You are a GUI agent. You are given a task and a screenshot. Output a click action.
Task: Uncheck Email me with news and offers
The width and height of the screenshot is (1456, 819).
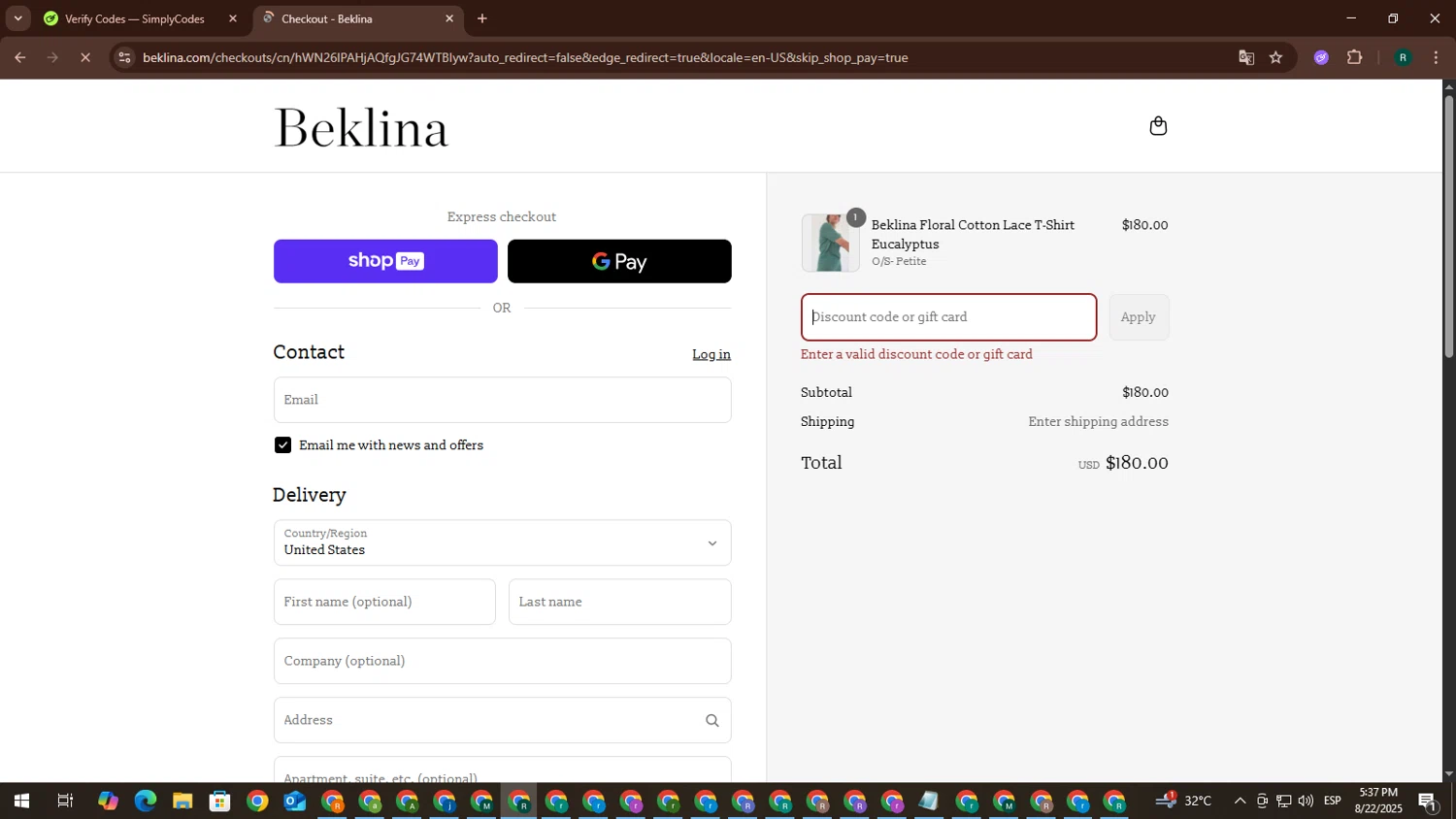(x=282, y=445)
